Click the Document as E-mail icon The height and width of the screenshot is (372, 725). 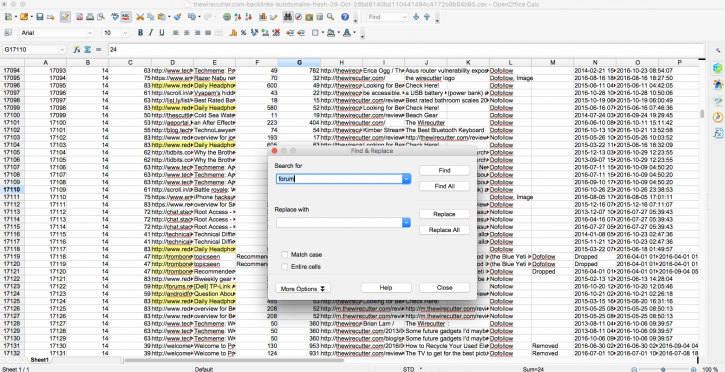click(x=50, y=17)
